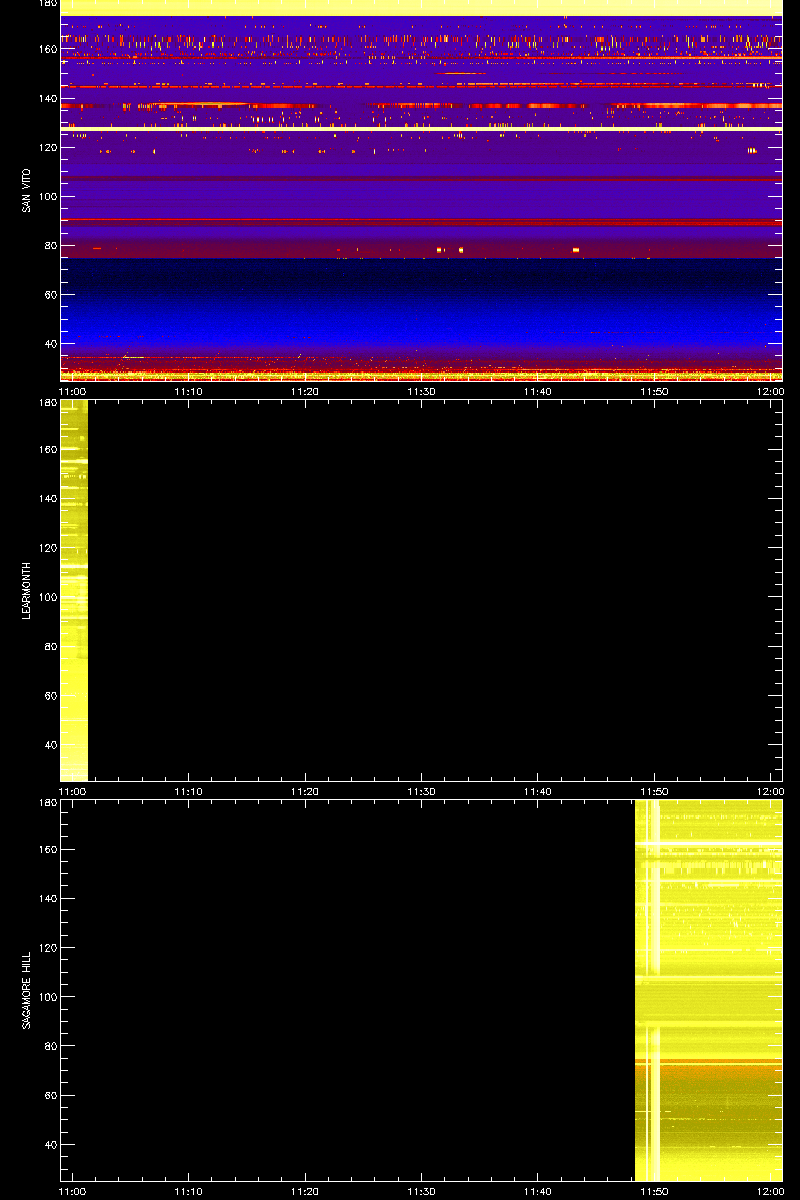800x1200 pixels.
Task: Click the 140 frequency label on San Vito axis
Action: pyautogui.click(x=48, y=98)
